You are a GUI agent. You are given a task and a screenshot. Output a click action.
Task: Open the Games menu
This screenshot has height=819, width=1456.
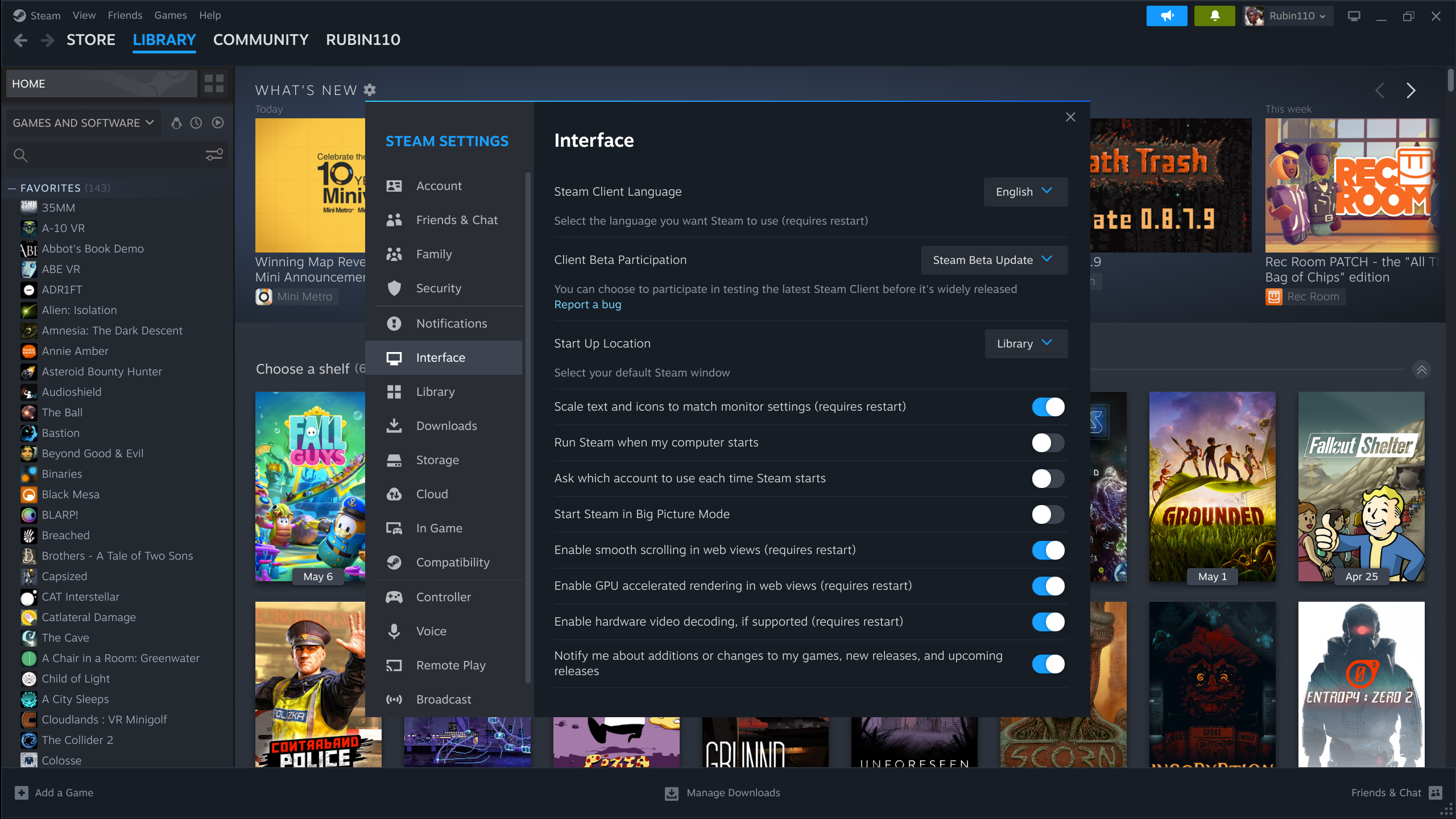(x=171, y=15)
